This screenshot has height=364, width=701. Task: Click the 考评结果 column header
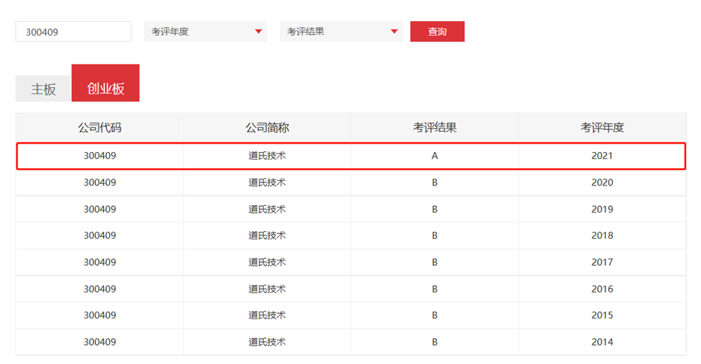435,127
